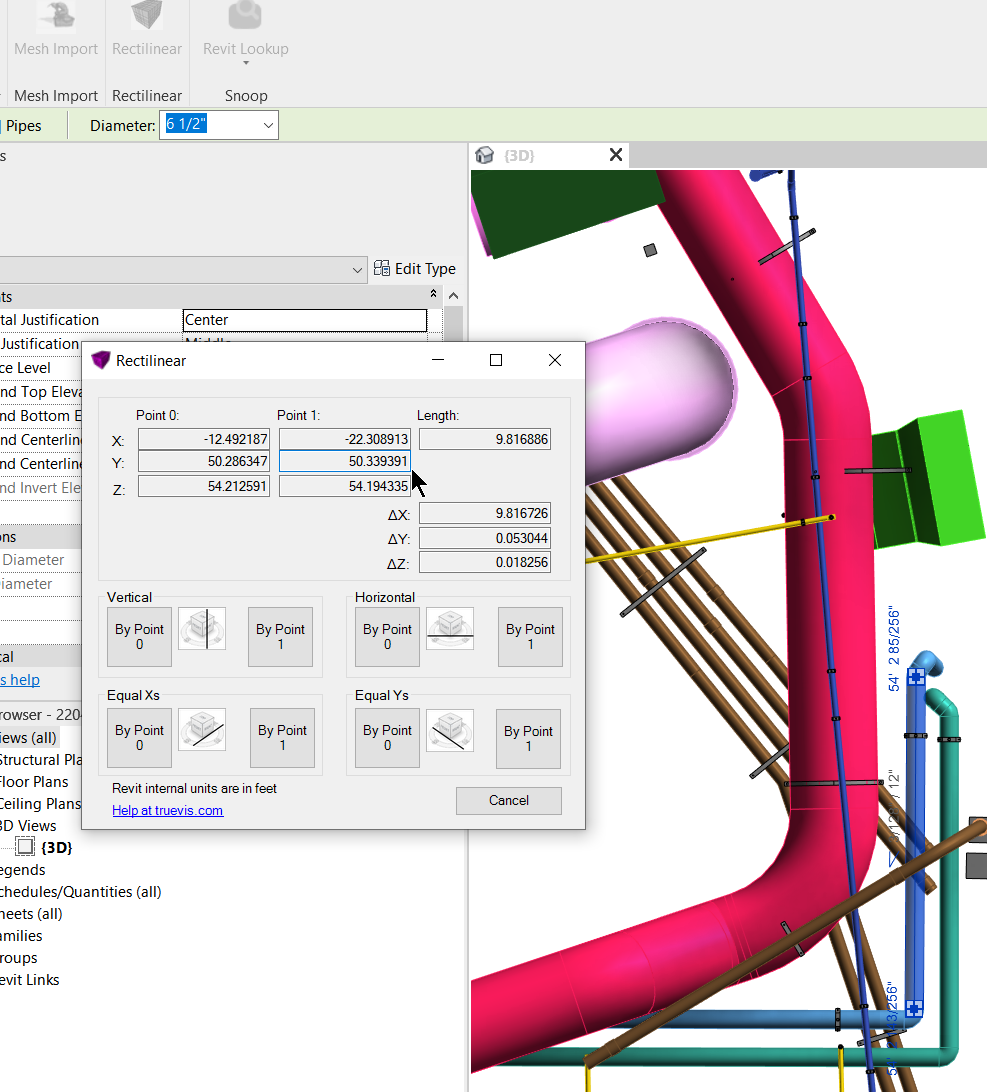Open the Help at truevis.com link
The width and height of the screenshot is (987, 1092).
(x=167, y=810)
